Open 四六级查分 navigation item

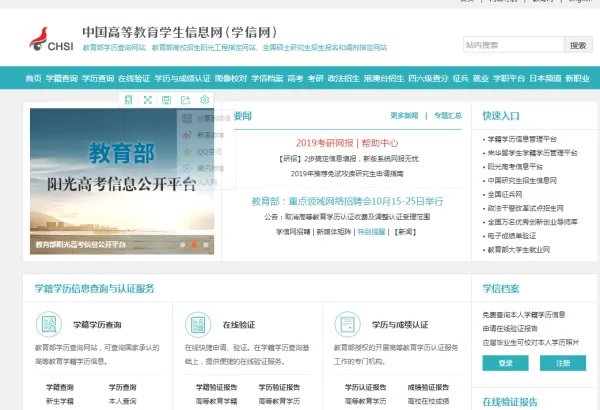[x=428, y=78]
